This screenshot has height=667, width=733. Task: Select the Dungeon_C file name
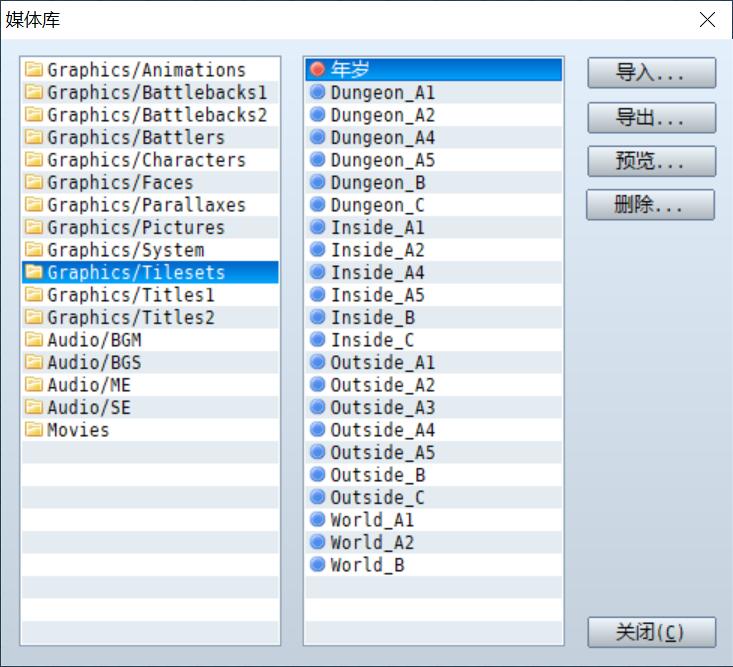pos(378,205)
